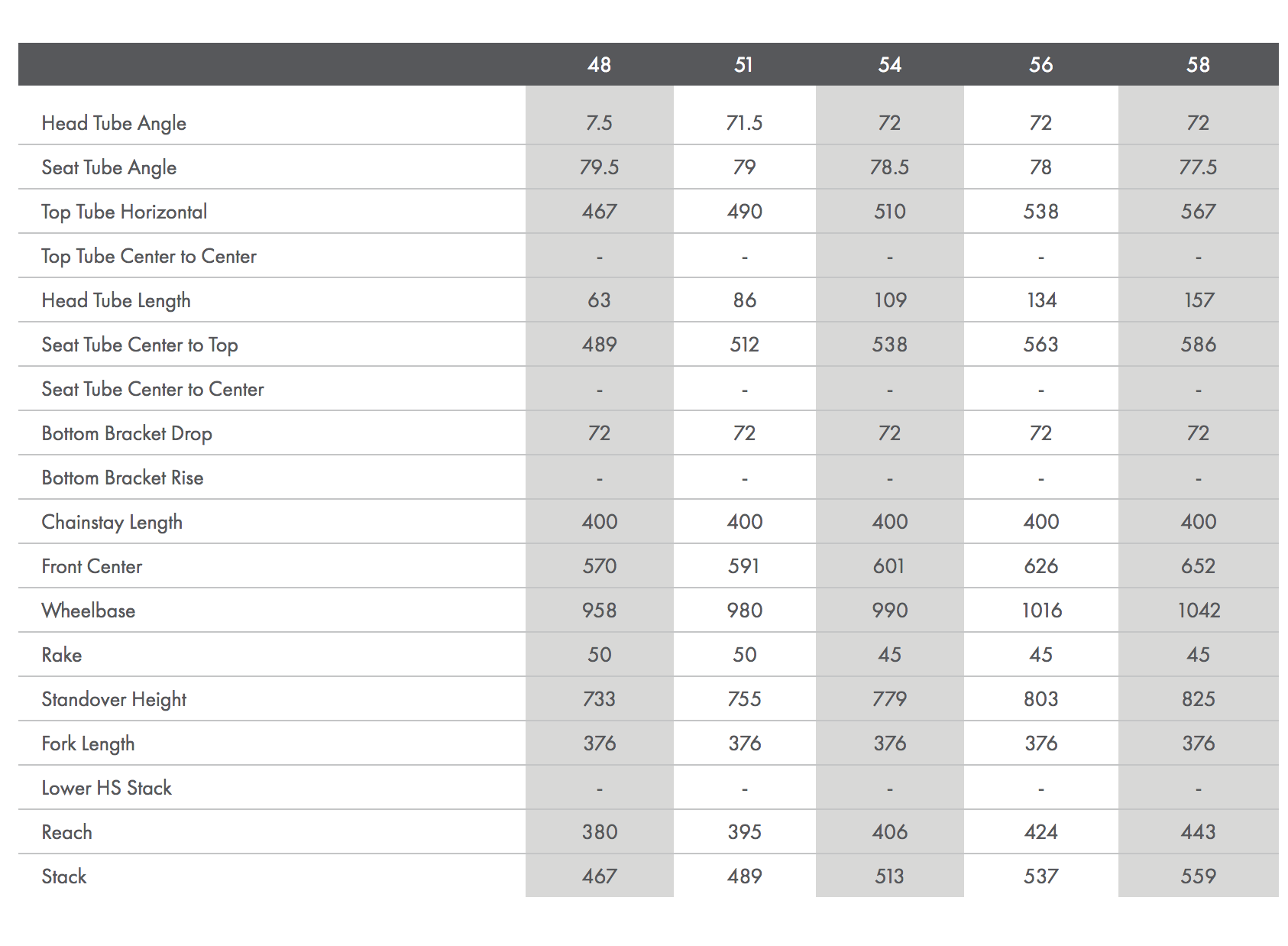Select the size 51 column header
Screen dimensions: 1288x946
[x=743, y=65]
